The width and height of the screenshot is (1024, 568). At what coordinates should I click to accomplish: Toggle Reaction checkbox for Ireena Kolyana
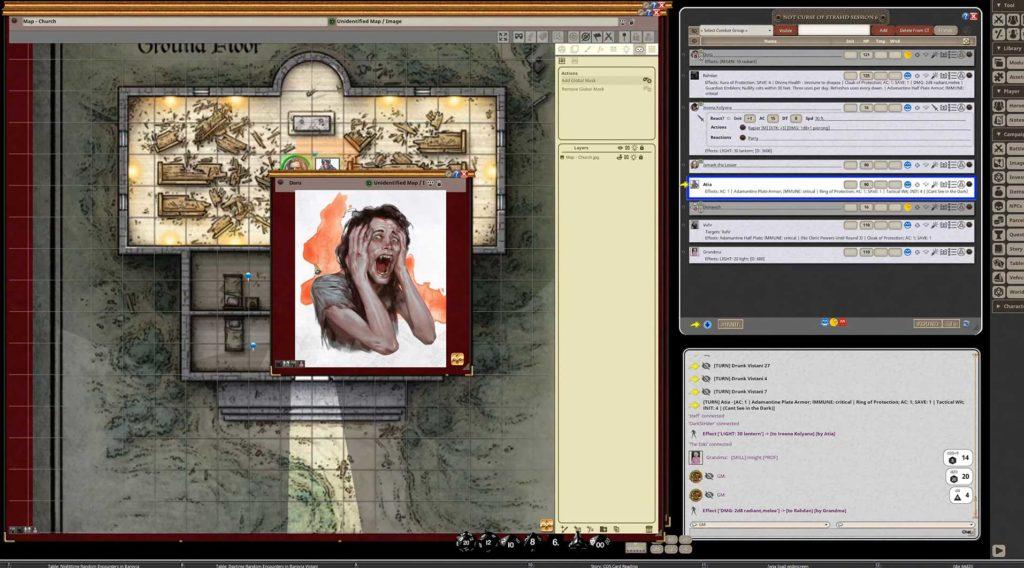(729, 118)
